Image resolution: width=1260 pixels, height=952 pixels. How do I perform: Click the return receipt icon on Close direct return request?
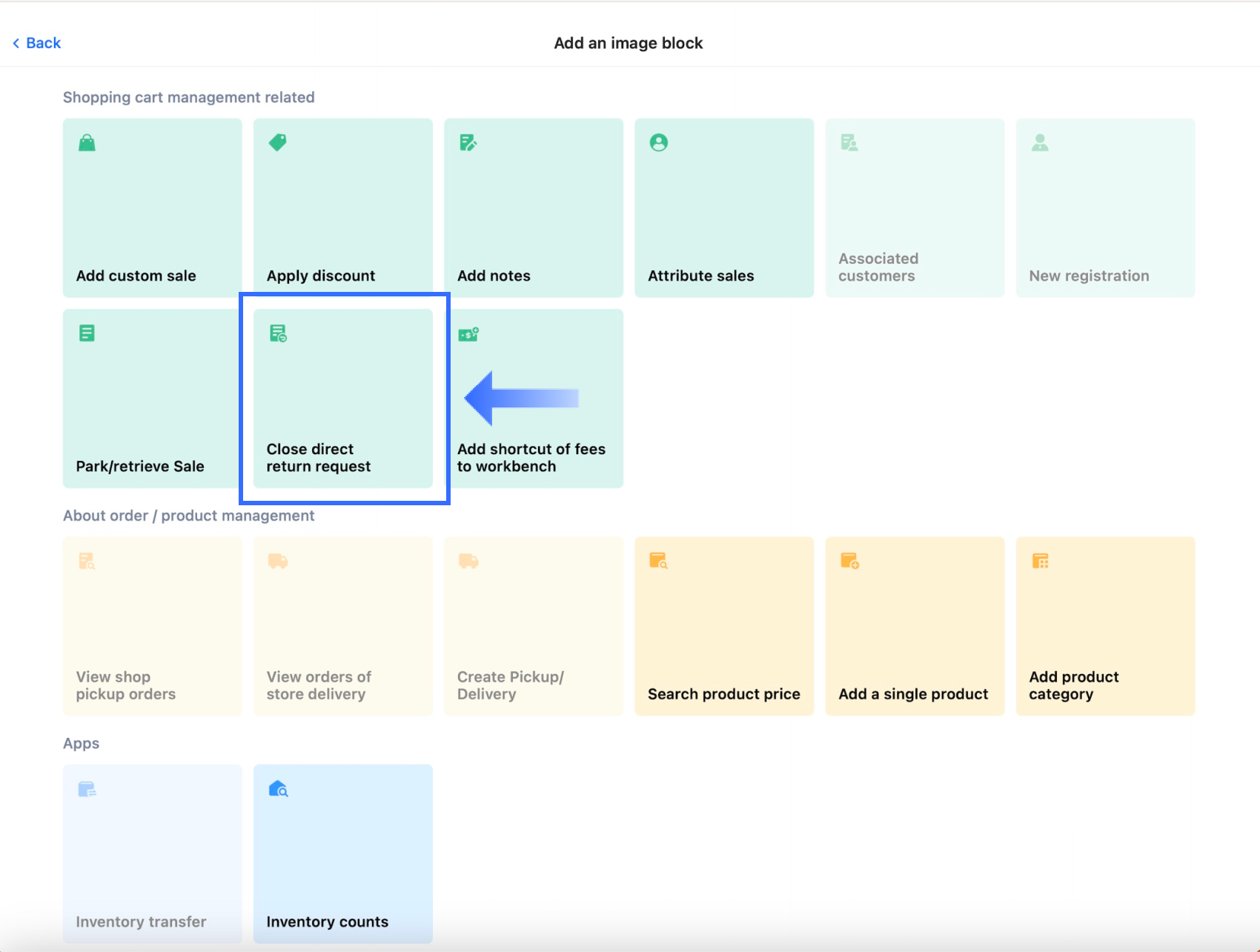[278, 333]
